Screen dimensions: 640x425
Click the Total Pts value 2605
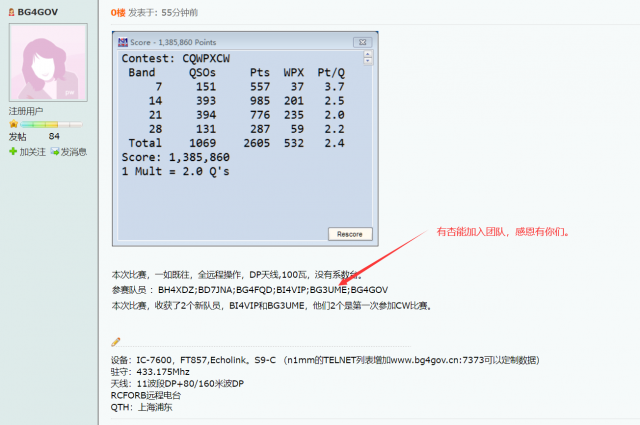pos(257,143)
